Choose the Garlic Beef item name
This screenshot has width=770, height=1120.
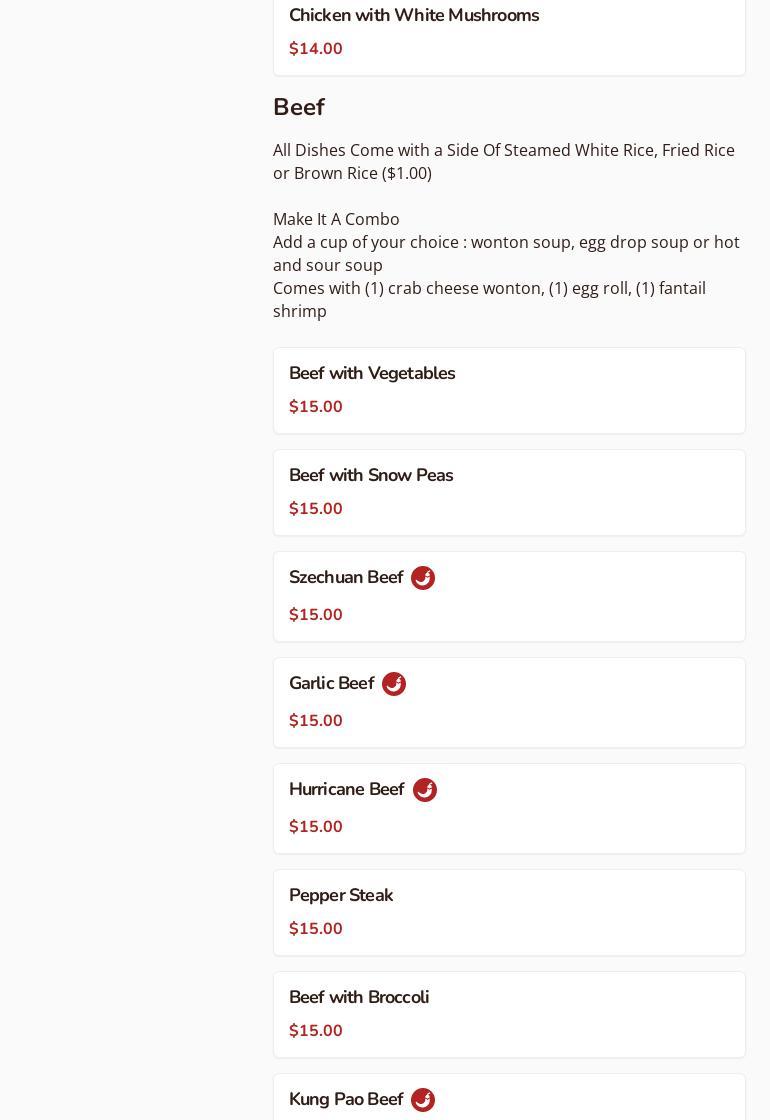pos(331,683)
